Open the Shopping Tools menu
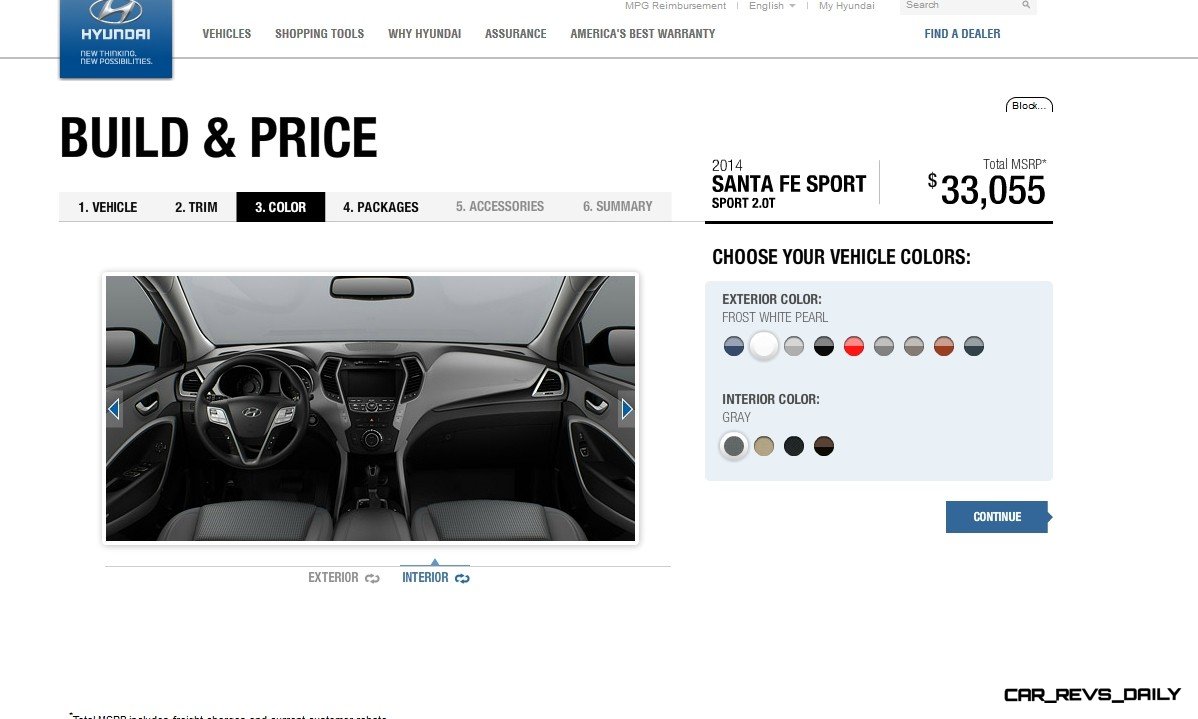 tap(319, 34)
